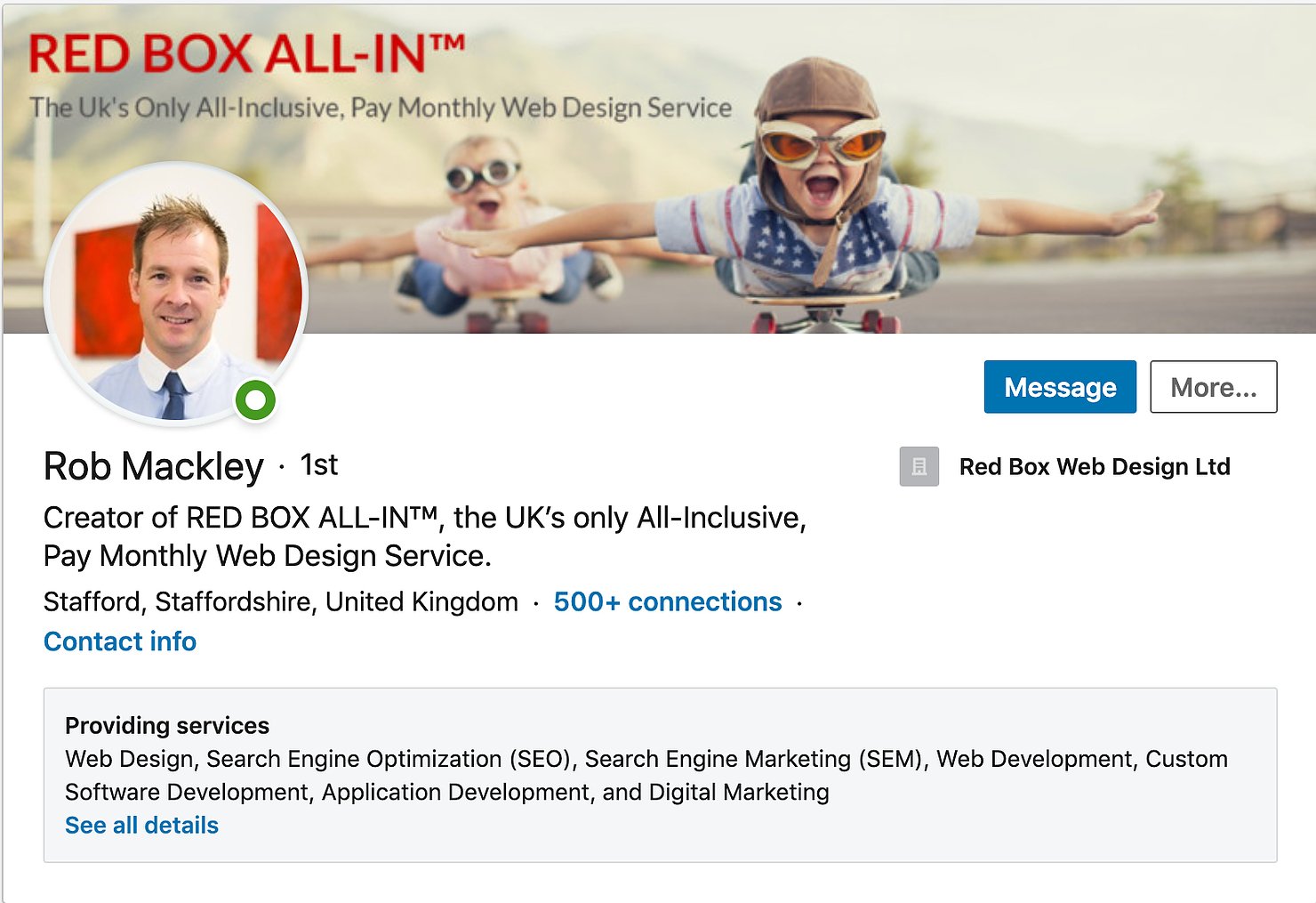Screen dimensions: 1316x903
Task: Open the Contact info link
Action: (x=120, y=641)
